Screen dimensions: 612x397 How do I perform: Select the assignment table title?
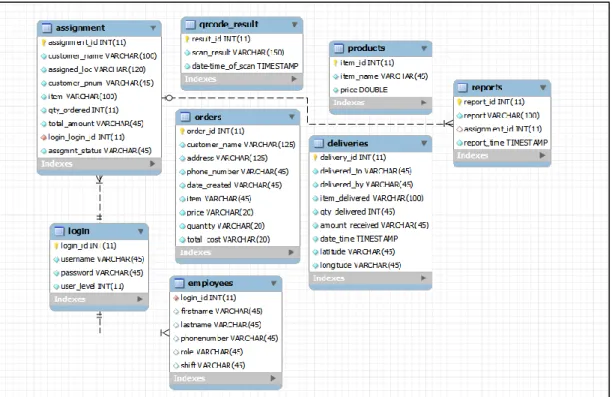click(x=80, y=28)
